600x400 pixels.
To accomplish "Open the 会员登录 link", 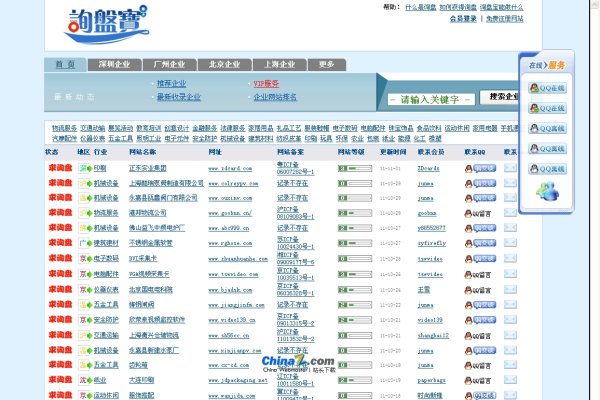I will tap(463, 18).
